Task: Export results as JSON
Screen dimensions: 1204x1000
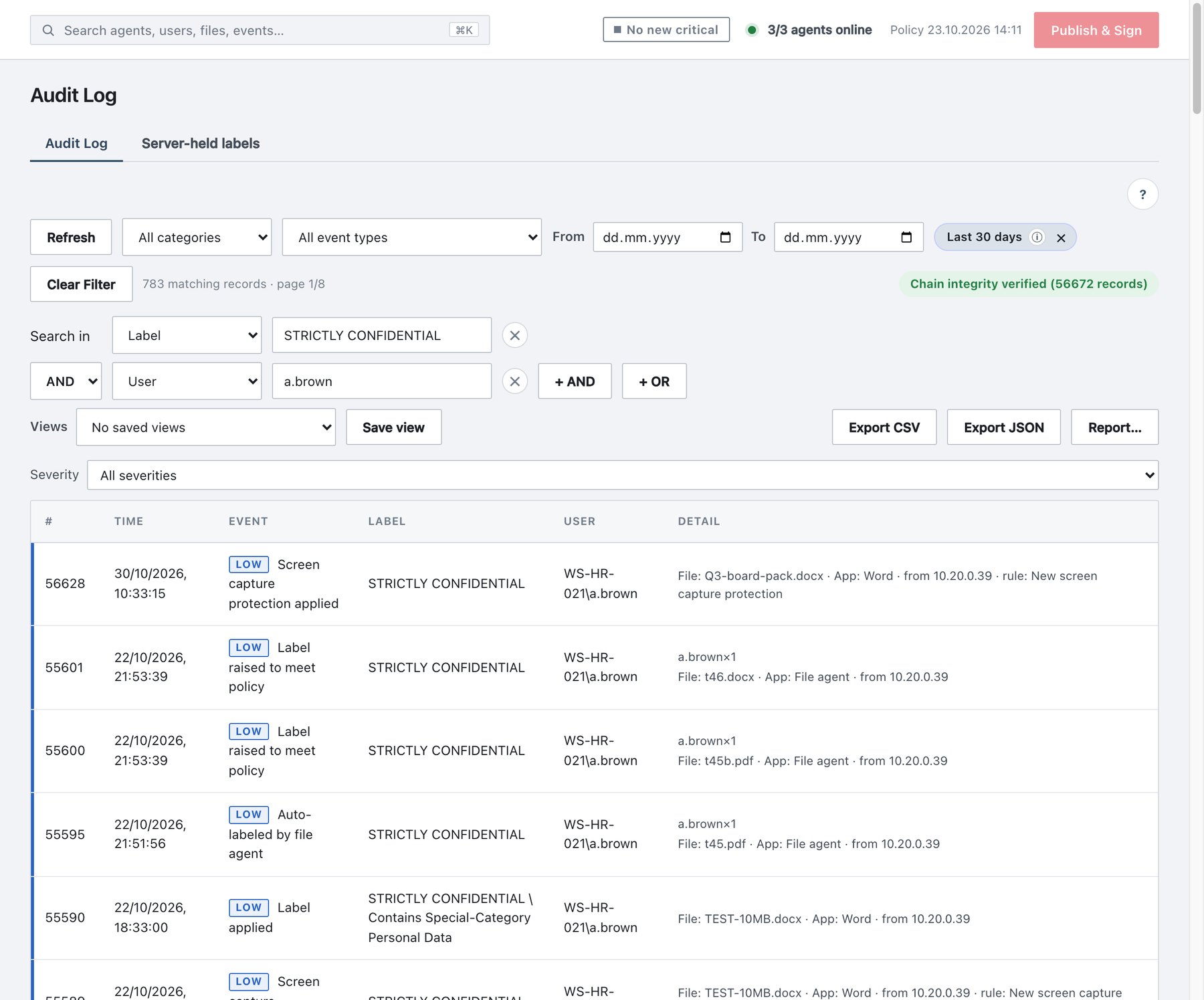Action: [1003, 427]
